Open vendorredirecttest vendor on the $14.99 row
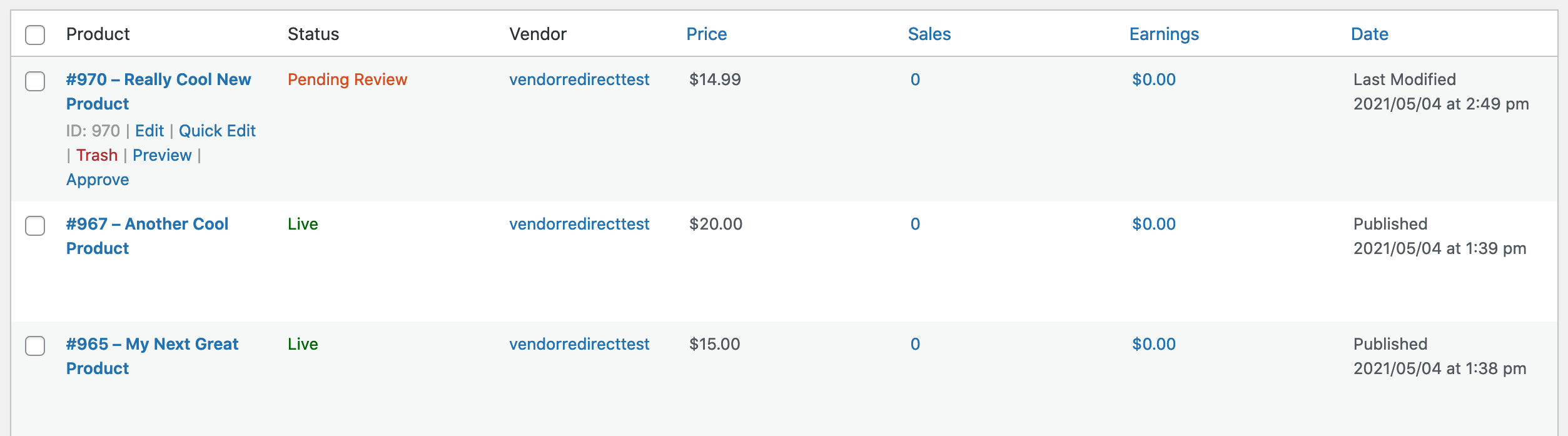Image resolution: width=1568 pixels, height=436 pixels. (x=579, y=79)
